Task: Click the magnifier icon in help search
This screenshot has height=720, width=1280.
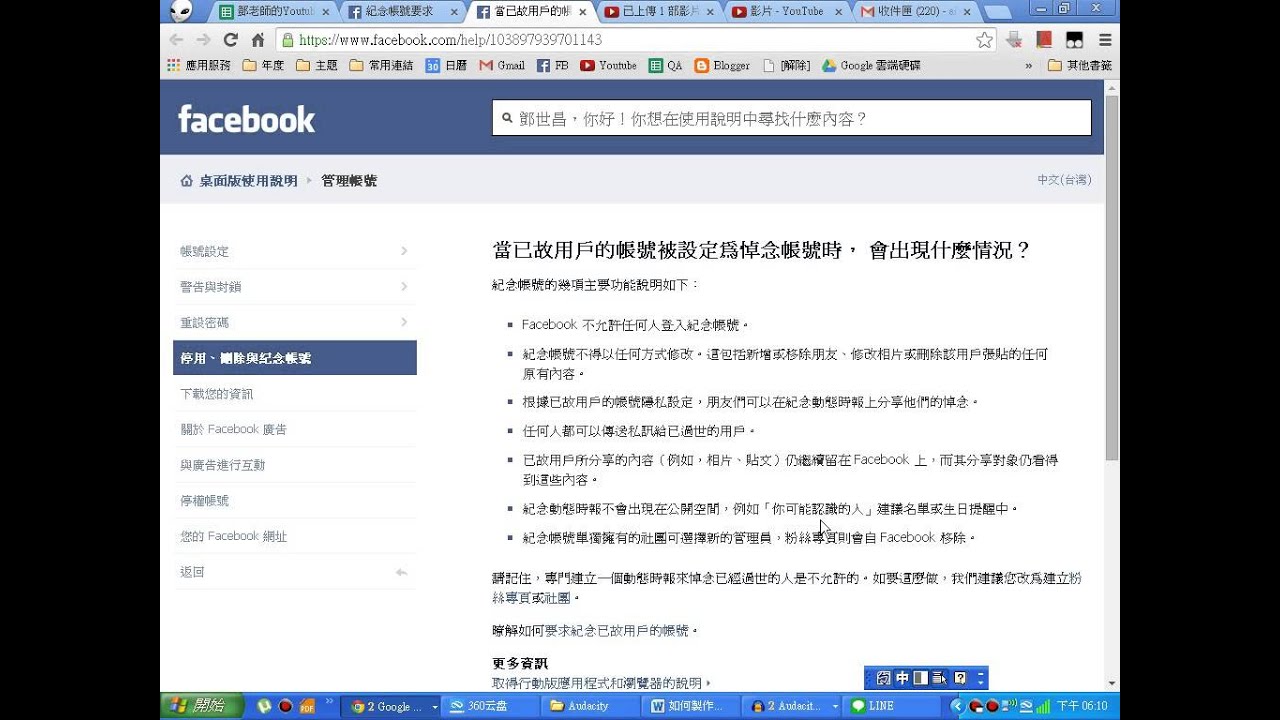Action: coord(506,118)
